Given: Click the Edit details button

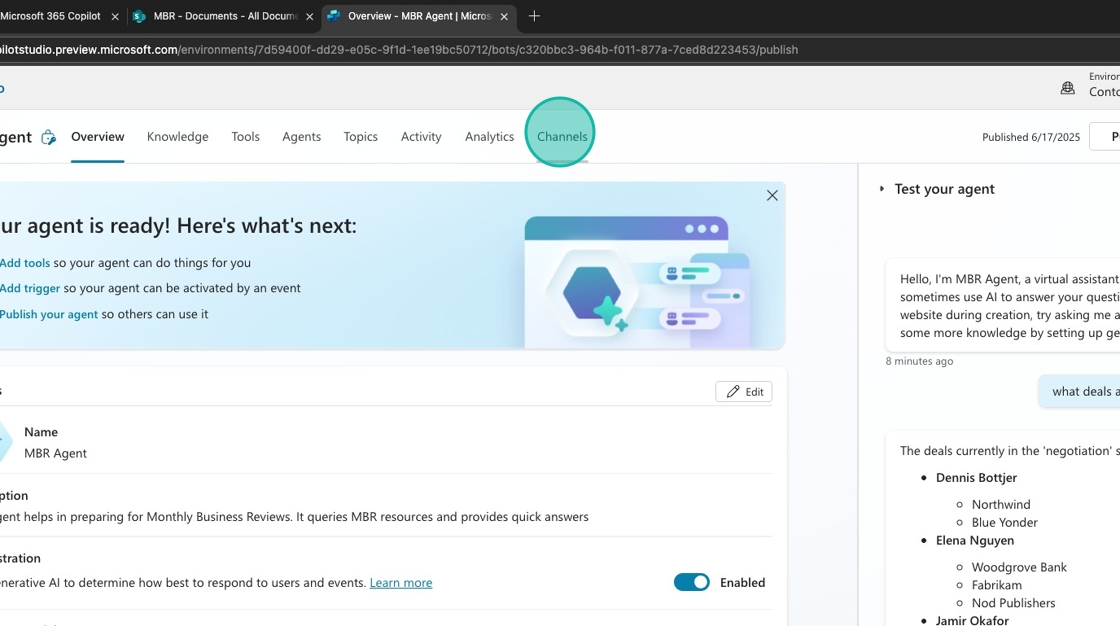Looking at the screenshot, I should (x=744, y=392).
